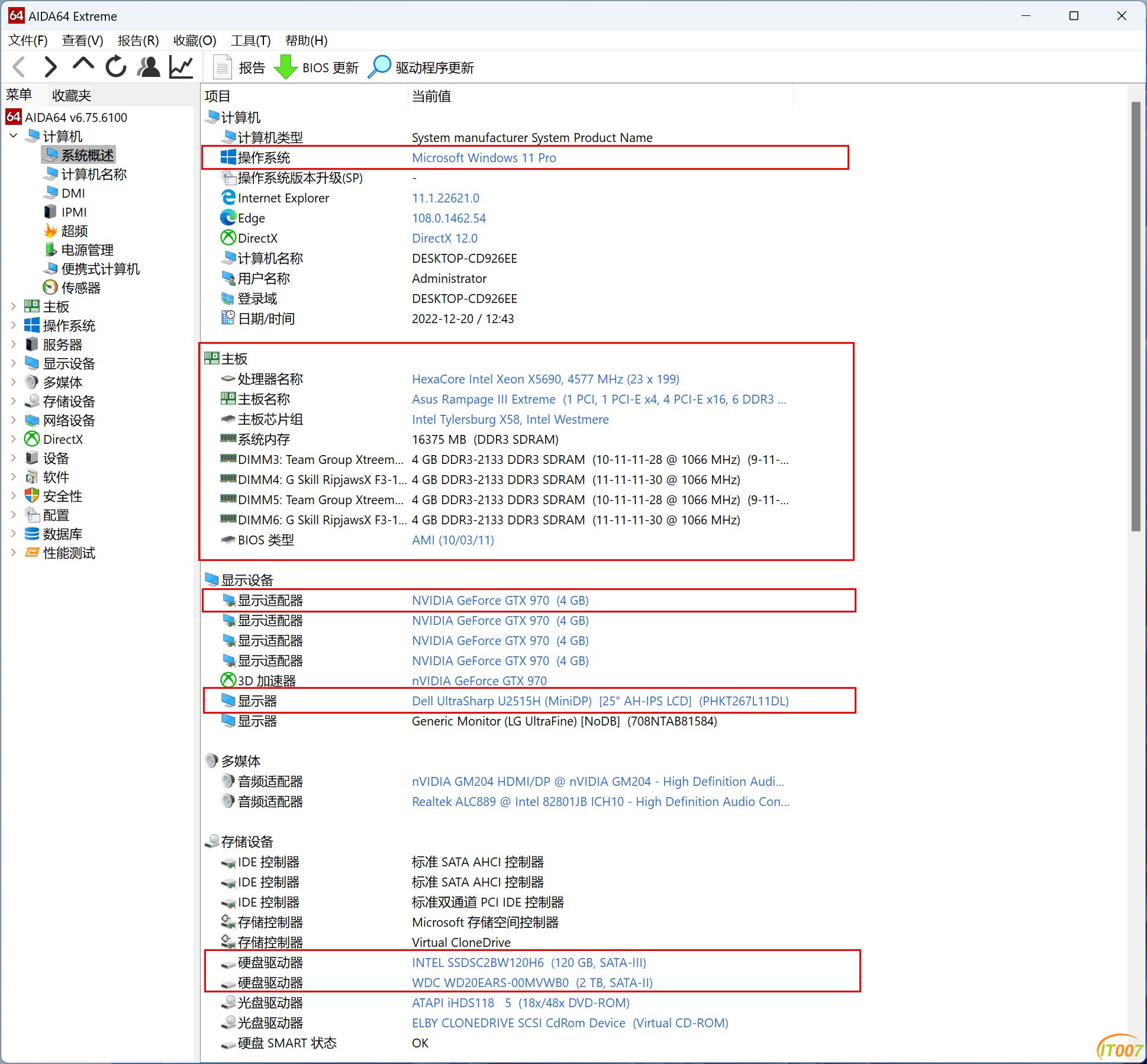The image size is (1147, 1064).
Task: Open the Realtek ALC889 audio adapter link
Action: point(601,801)
